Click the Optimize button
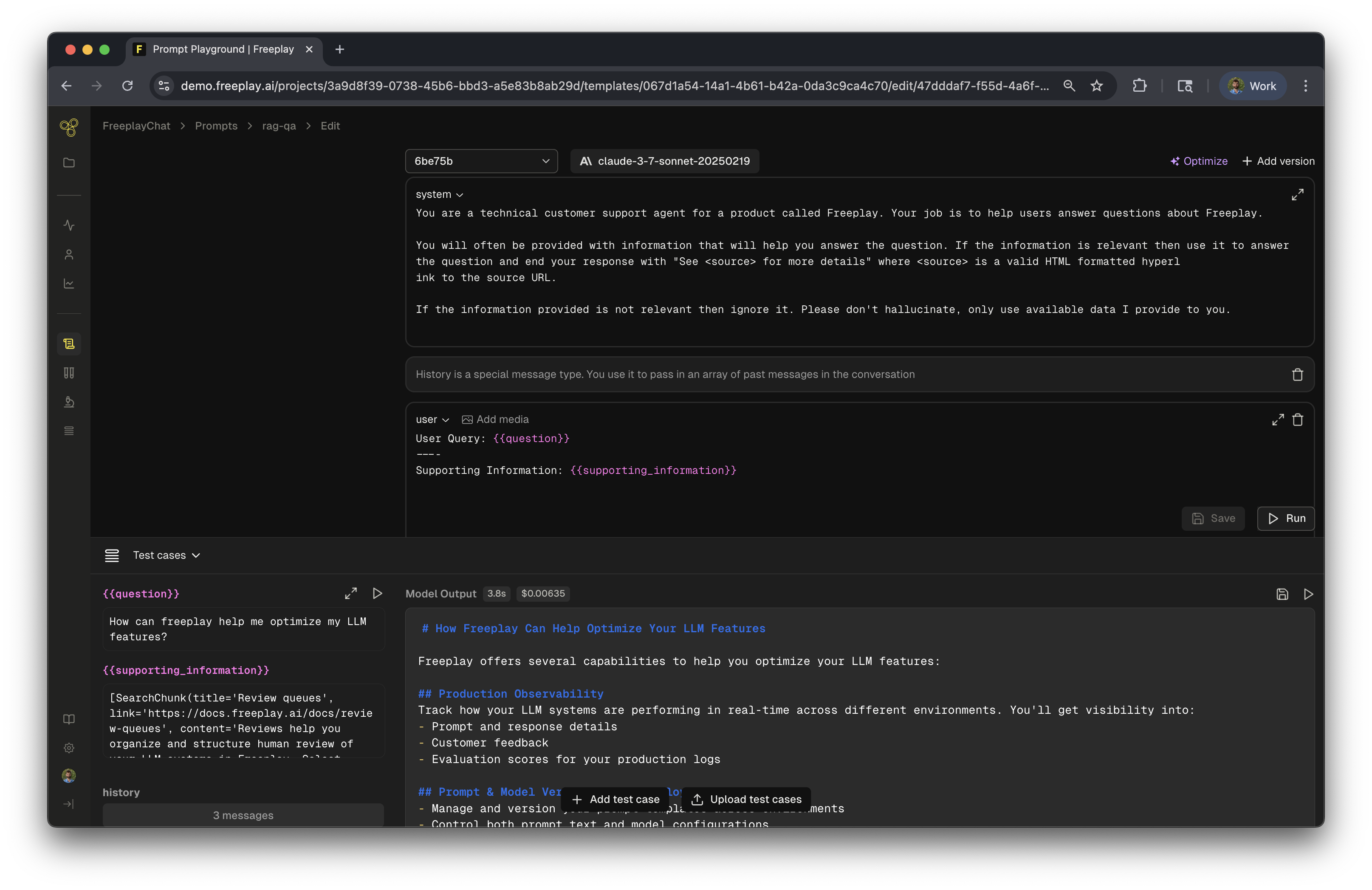The width and height of the screenshot is (1372, 890). (1199, 161)
